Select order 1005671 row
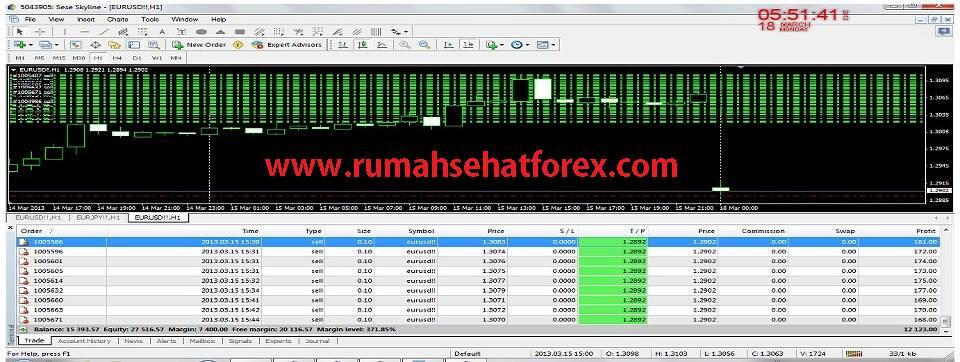Viewport: 960px width, 362px height. pos(479,320)
